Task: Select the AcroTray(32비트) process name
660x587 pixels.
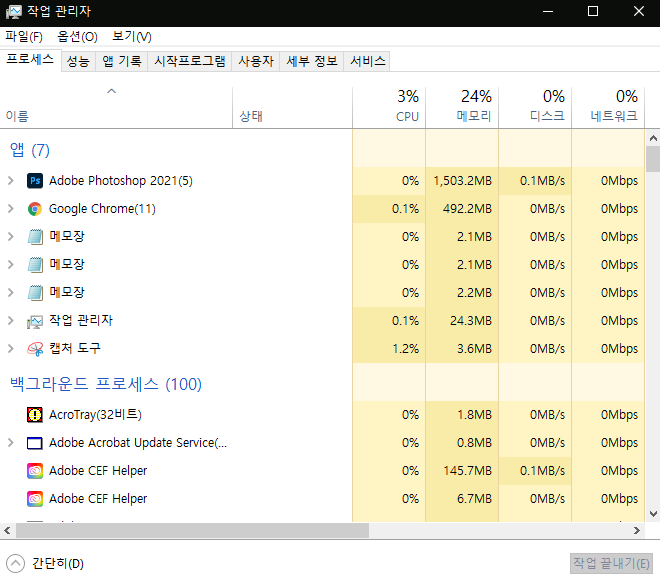Action: [96, 415]
